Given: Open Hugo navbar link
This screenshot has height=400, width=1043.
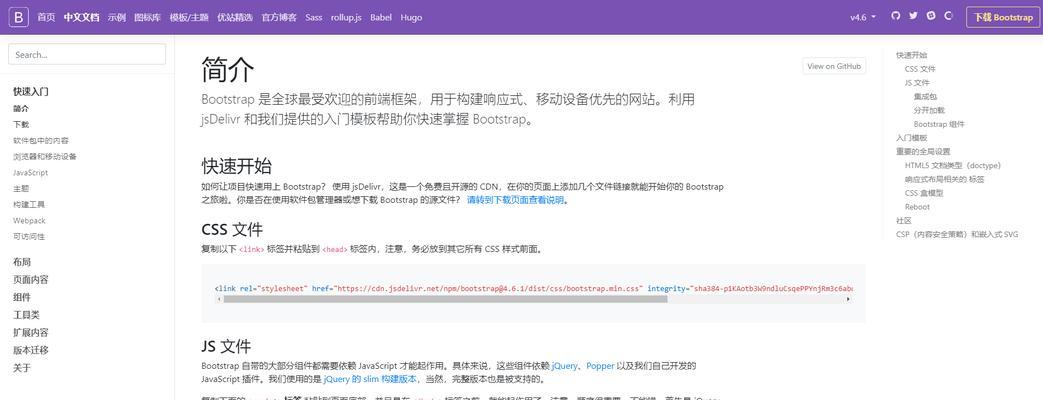Looking at the screenshot, I should click(411, 17).
